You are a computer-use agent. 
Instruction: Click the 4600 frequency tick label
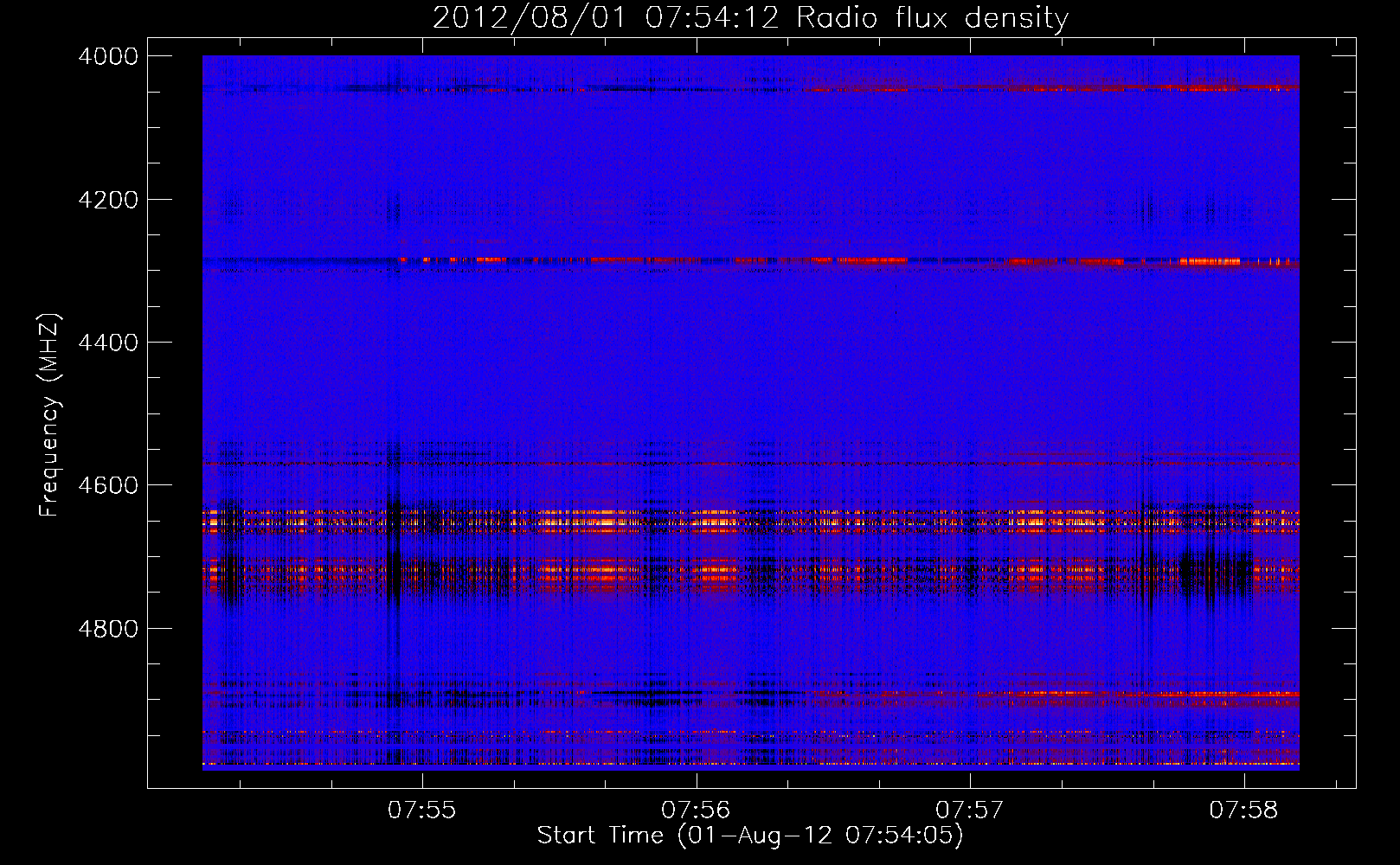(x=108, y=485)
